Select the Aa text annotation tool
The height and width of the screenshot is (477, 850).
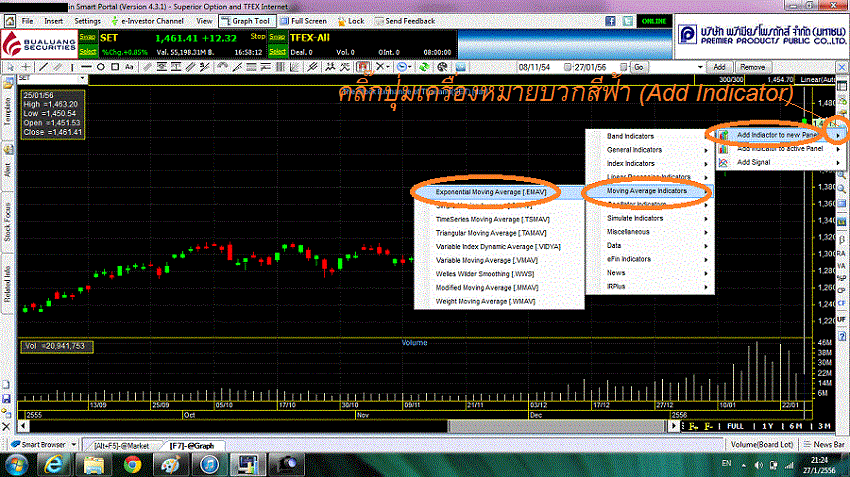click(129, 67)
